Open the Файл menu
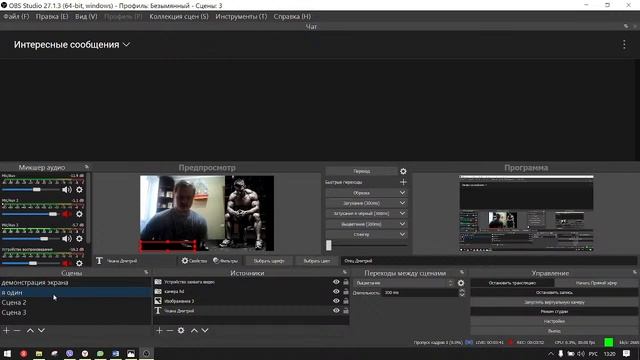Image resolution: width=640 pixels, height=360 pixels. (x=16, y=16)
